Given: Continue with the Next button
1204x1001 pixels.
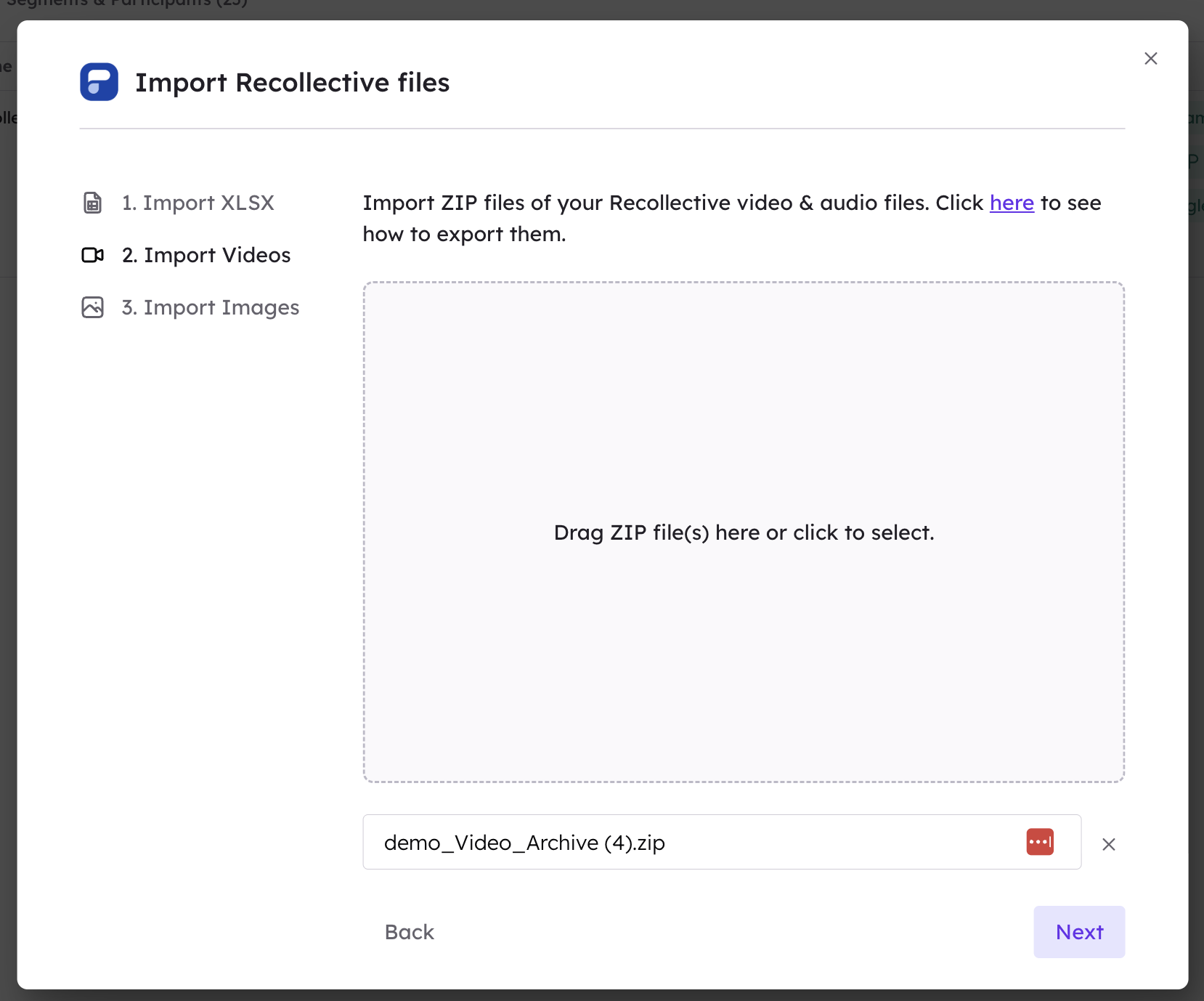Looking at the screenshot, I should [x=1079, y=932].
